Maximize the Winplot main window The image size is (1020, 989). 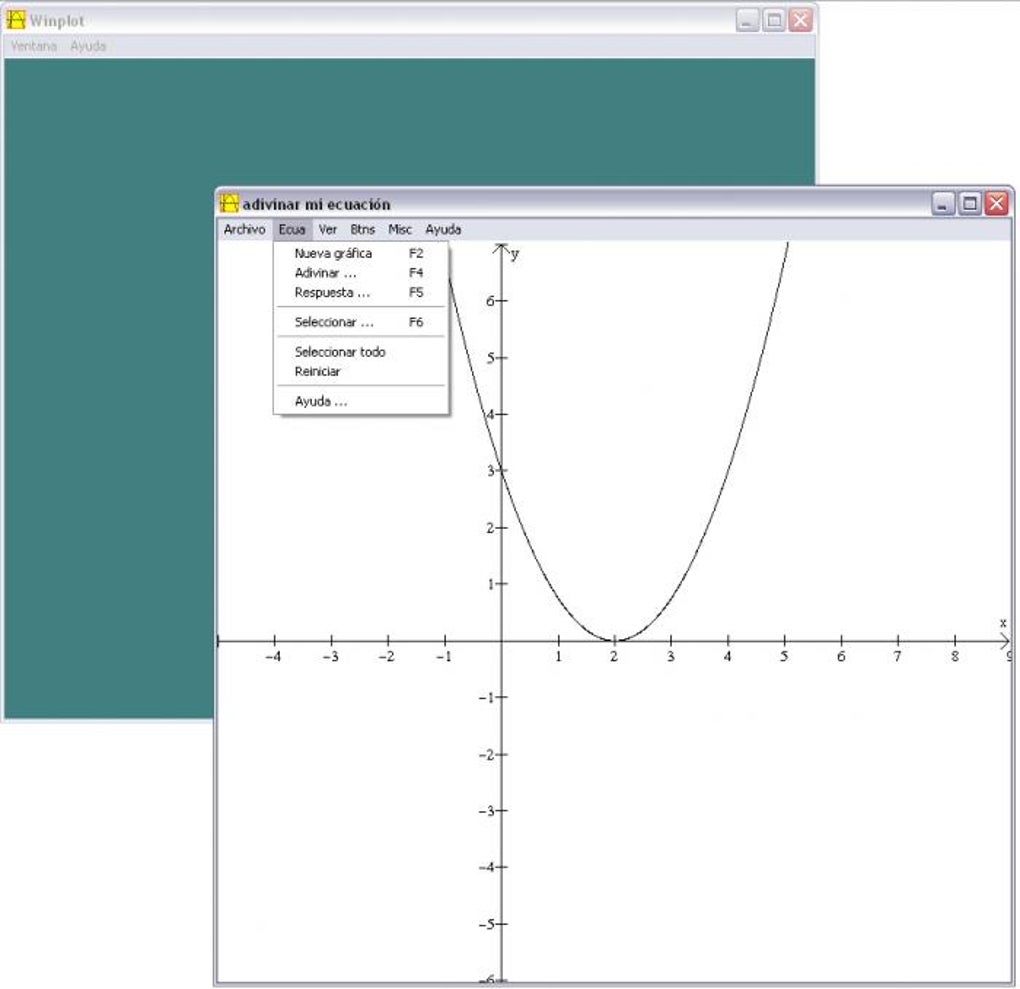774,20
